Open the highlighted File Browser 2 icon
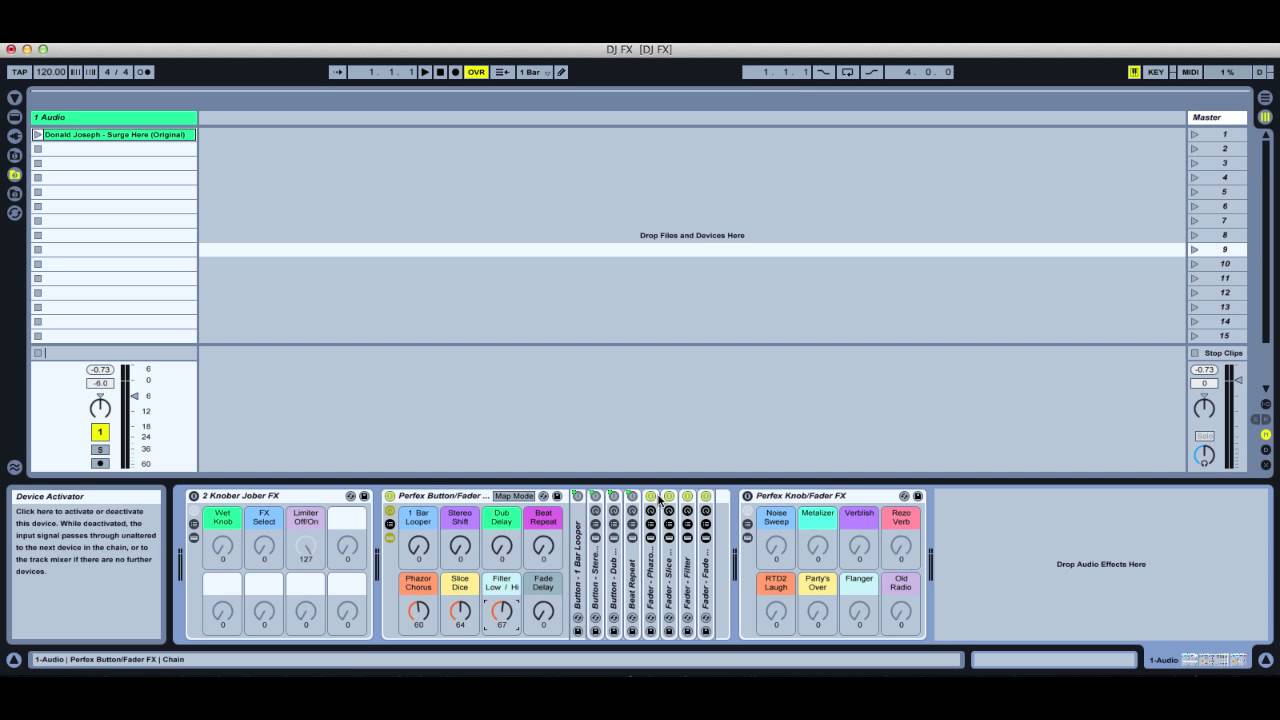1280x720 pixels. (x=15, y=174)
